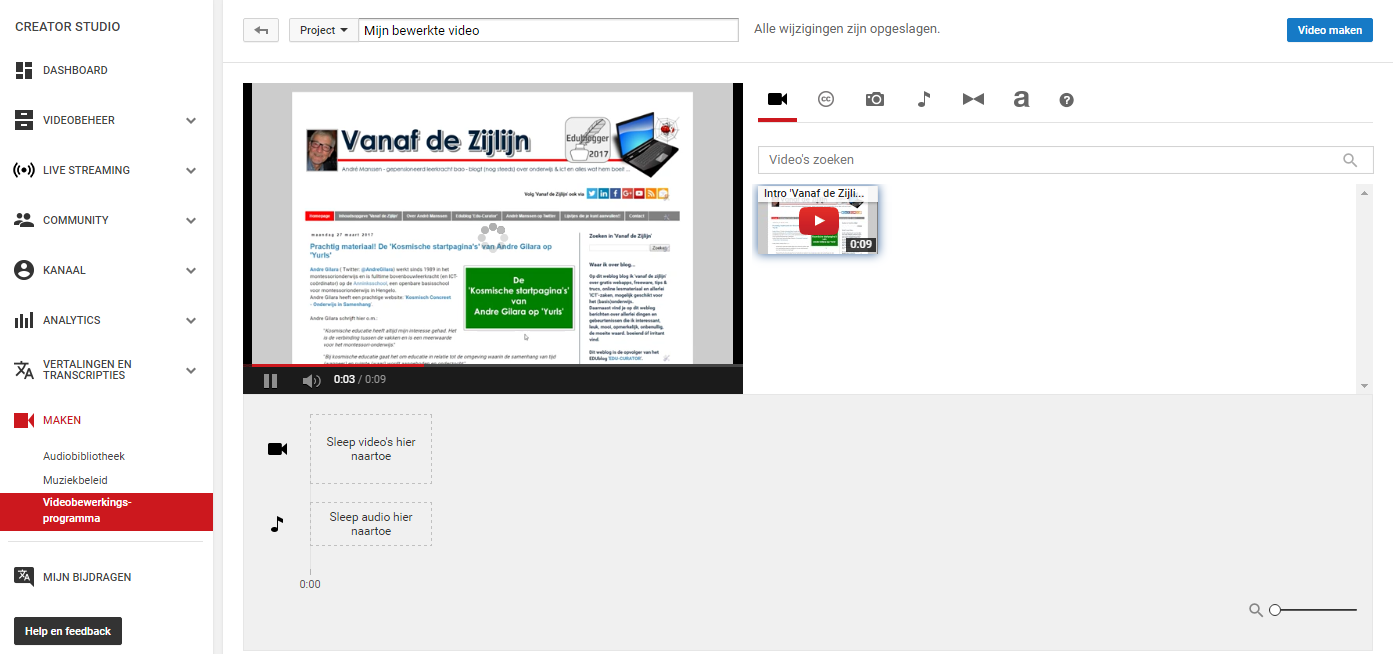The image size is (1393, 654).
Task: Expand the Kanaal chevron
Action: 191,271
